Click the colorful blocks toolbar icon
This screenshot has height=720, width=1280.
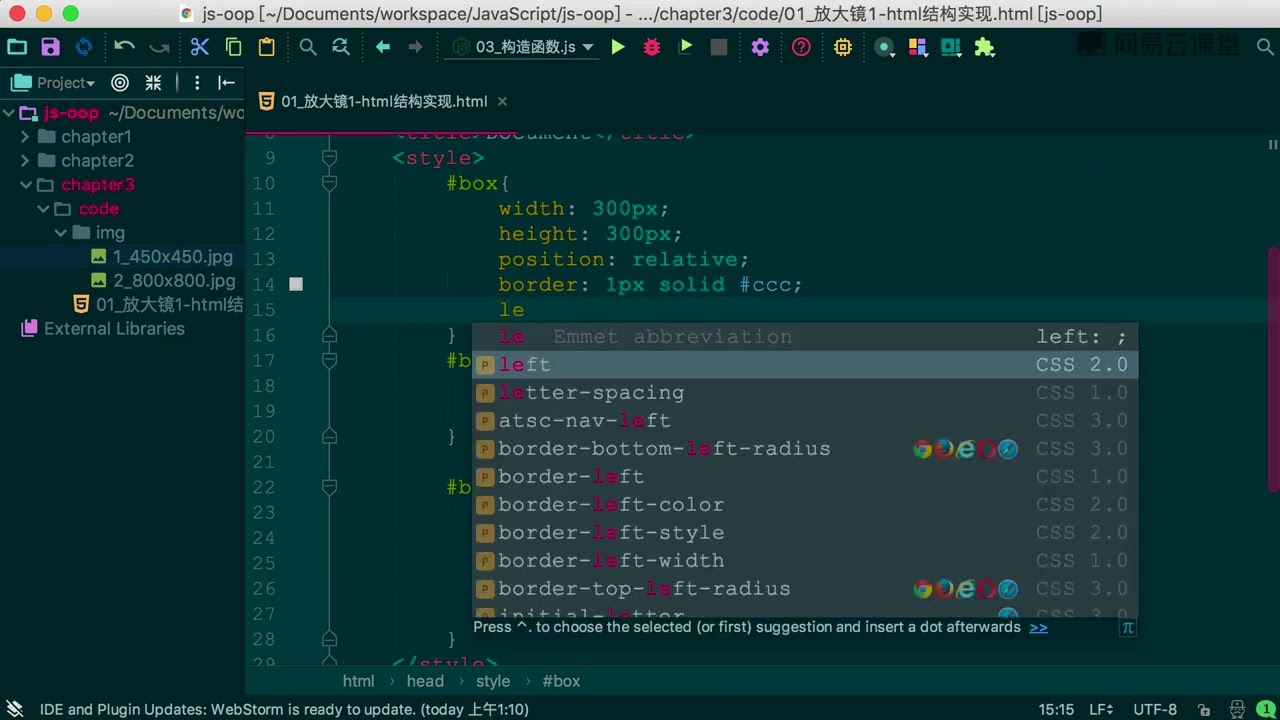[x=919, y=47]
